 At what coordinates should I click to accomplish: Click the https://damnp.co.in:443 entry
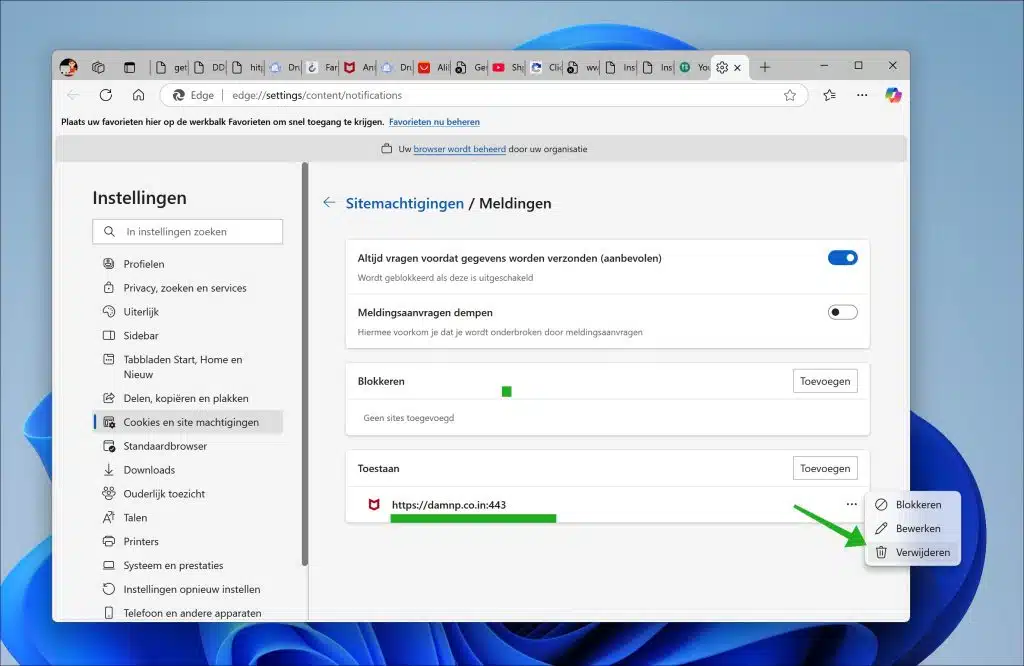(x=449, y=505)
